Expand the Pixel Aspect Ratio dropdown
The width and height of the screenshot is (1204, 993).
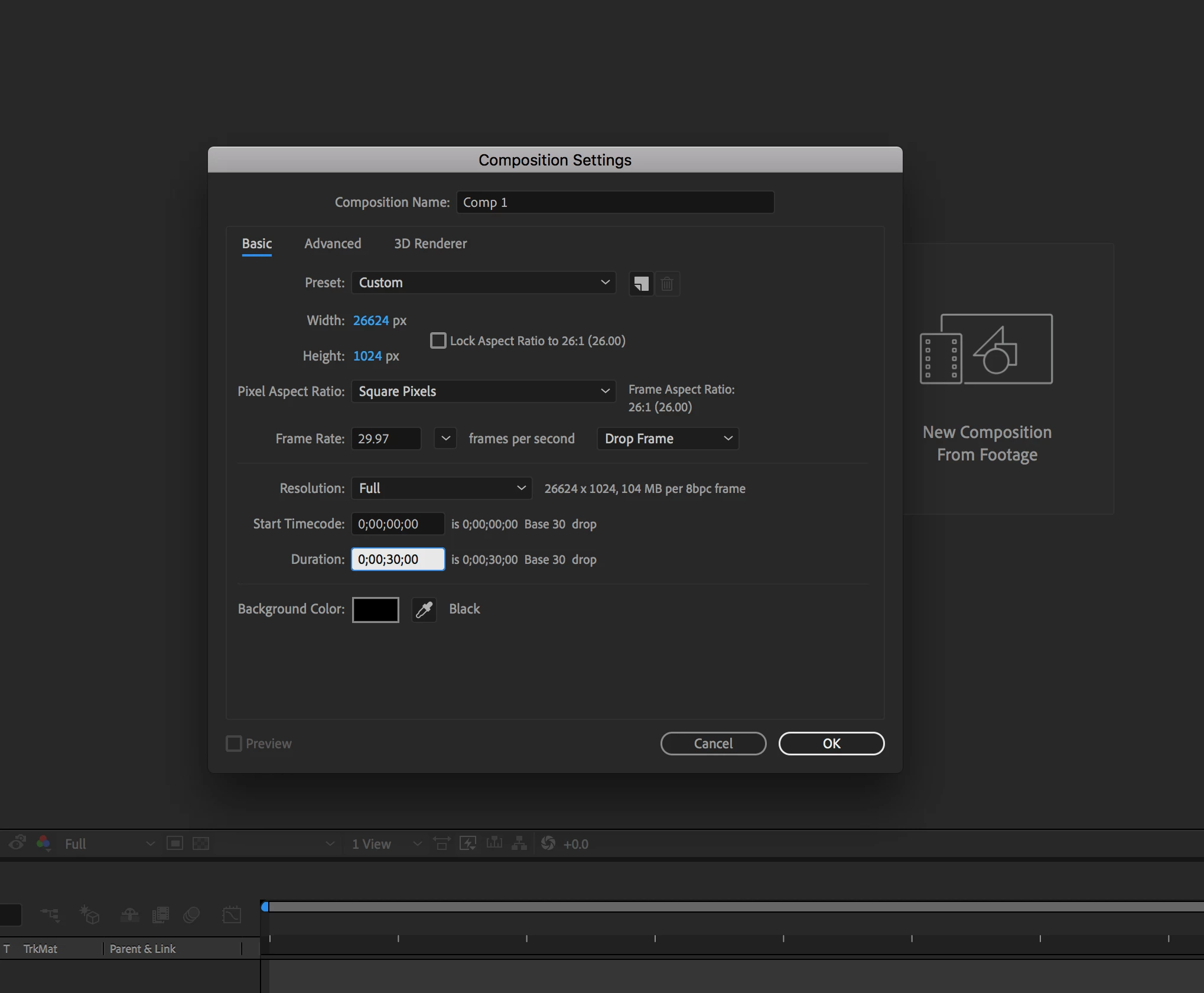[483, 391]
